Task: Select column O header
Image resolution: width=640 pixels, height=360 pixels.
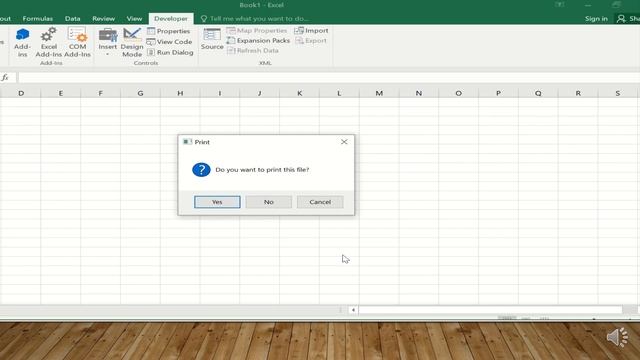Action: [x=458, y=93]
